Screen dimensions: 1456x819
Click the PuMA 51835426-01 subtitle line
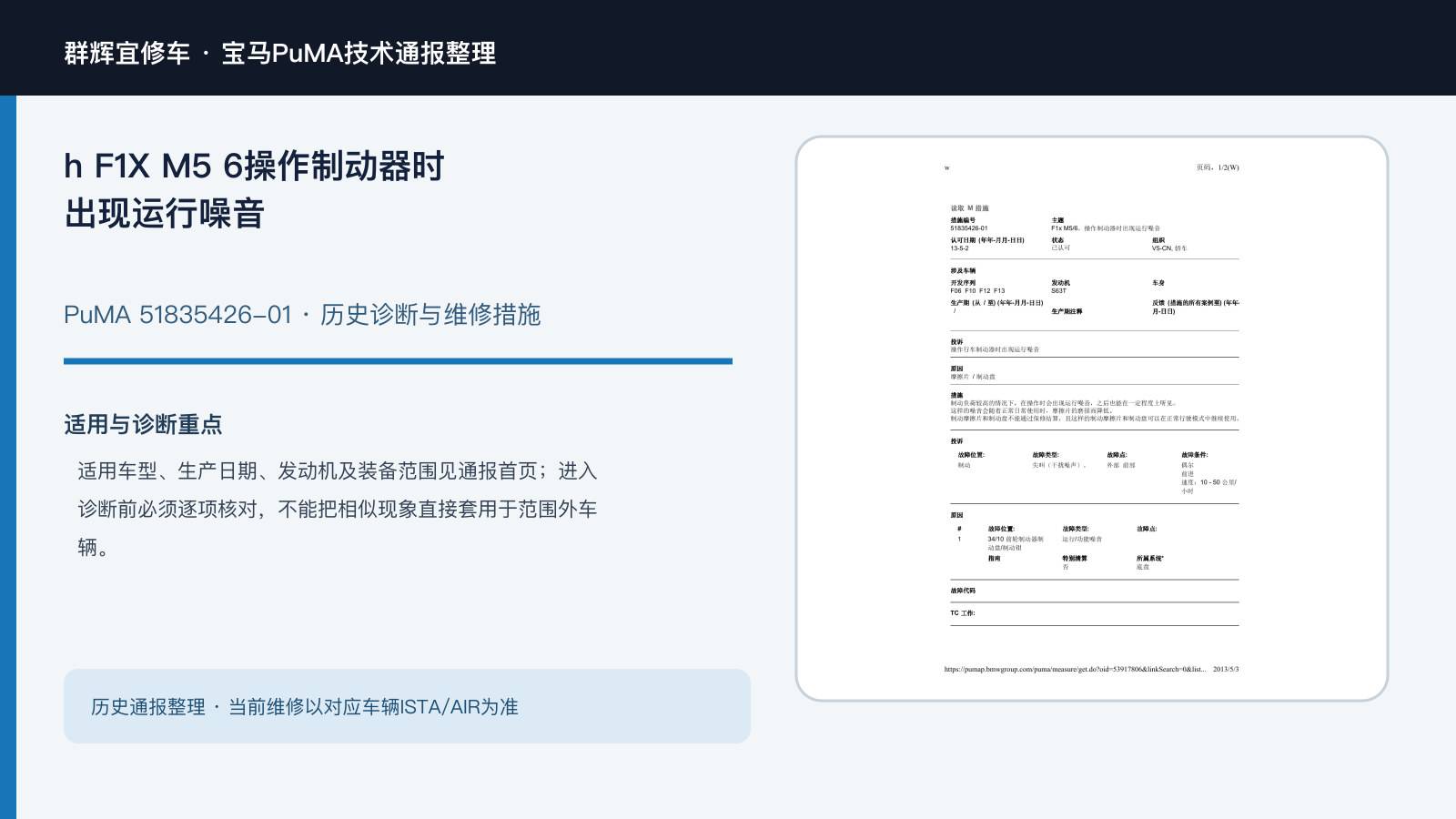coord(302,315)
